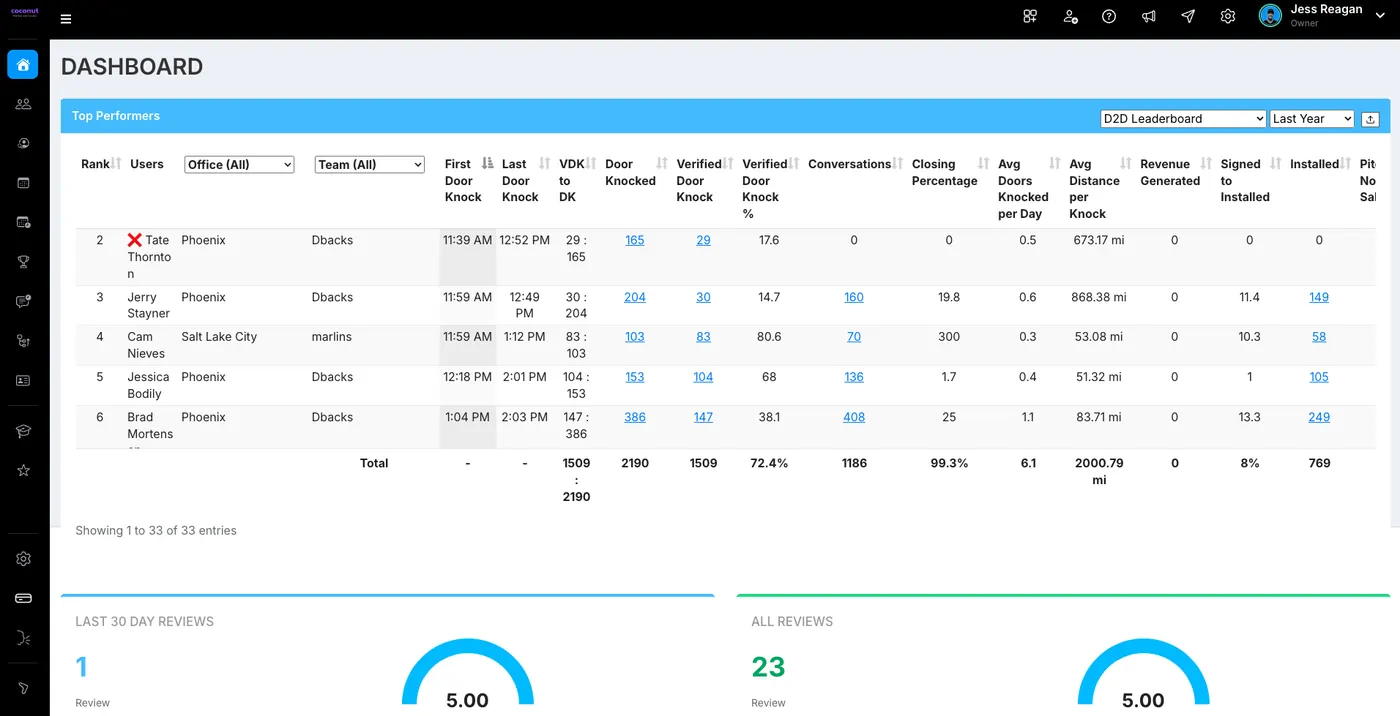Screen dimensions: 1400x716
Task: Open the add widgets grid icon
Action: click(1030, 16)
